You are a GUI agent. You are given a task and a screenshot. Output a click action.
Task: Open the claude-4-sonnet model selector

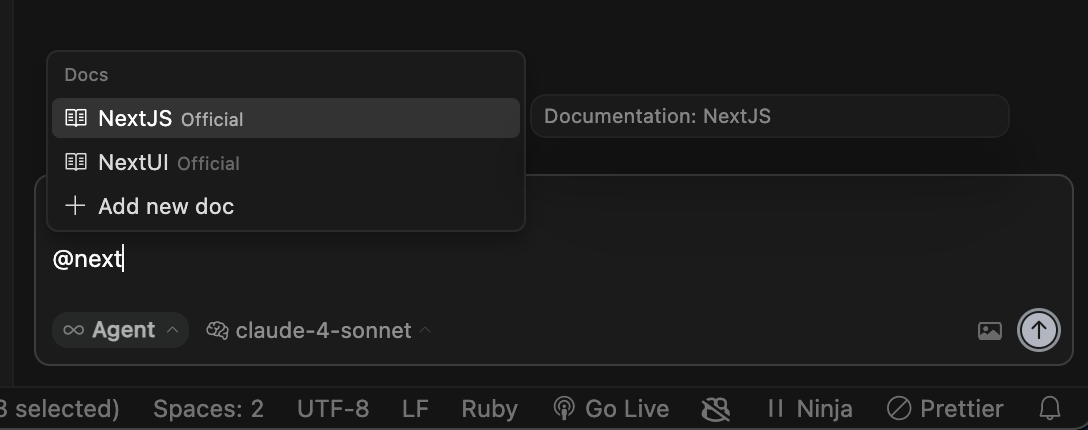[x=318, y=330]
